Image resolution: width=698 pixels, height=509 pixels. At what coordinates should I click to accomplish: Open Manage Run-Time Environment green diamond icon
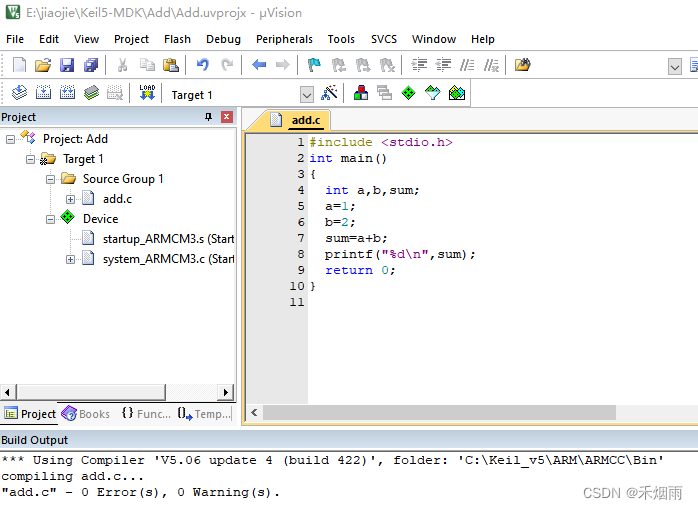408,94
